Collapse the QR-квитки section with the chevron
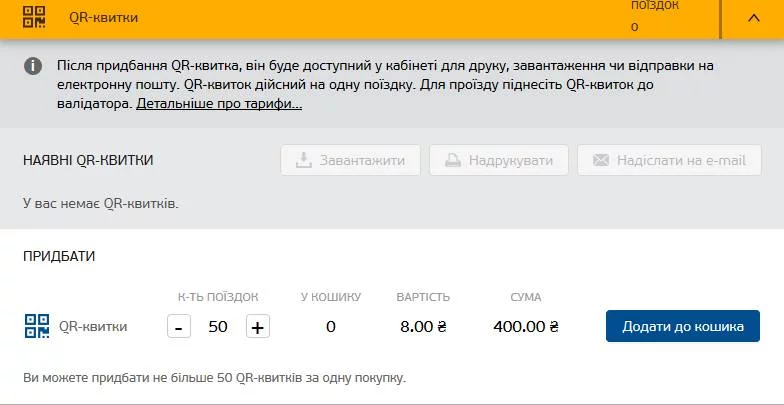Image resolution: width=784 pixels, height=405 pixels. coord(752,18)
